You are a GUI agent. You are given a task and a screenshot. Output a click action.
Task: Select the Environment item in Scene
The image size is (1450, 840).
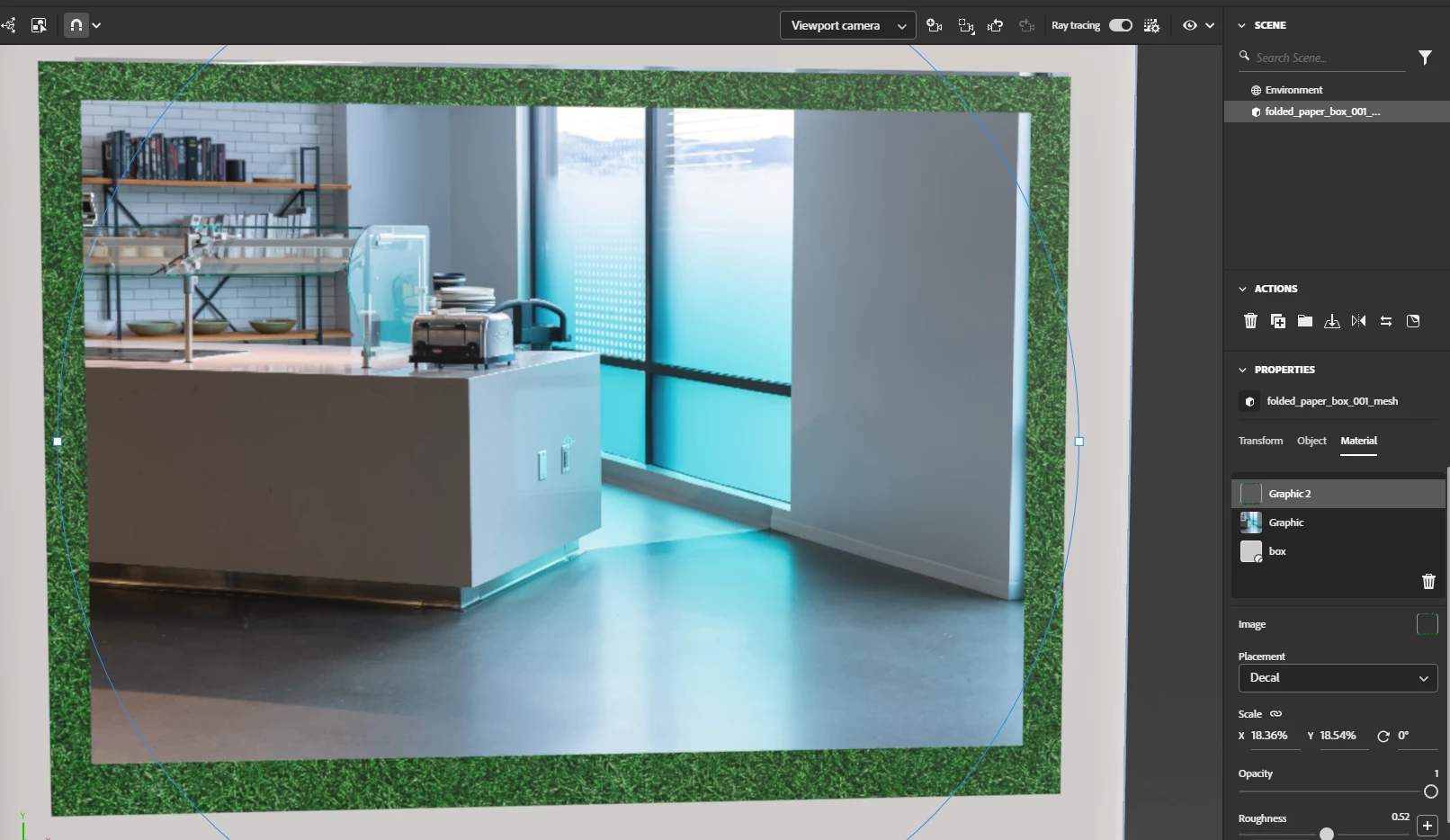[x=1293, y=90]
